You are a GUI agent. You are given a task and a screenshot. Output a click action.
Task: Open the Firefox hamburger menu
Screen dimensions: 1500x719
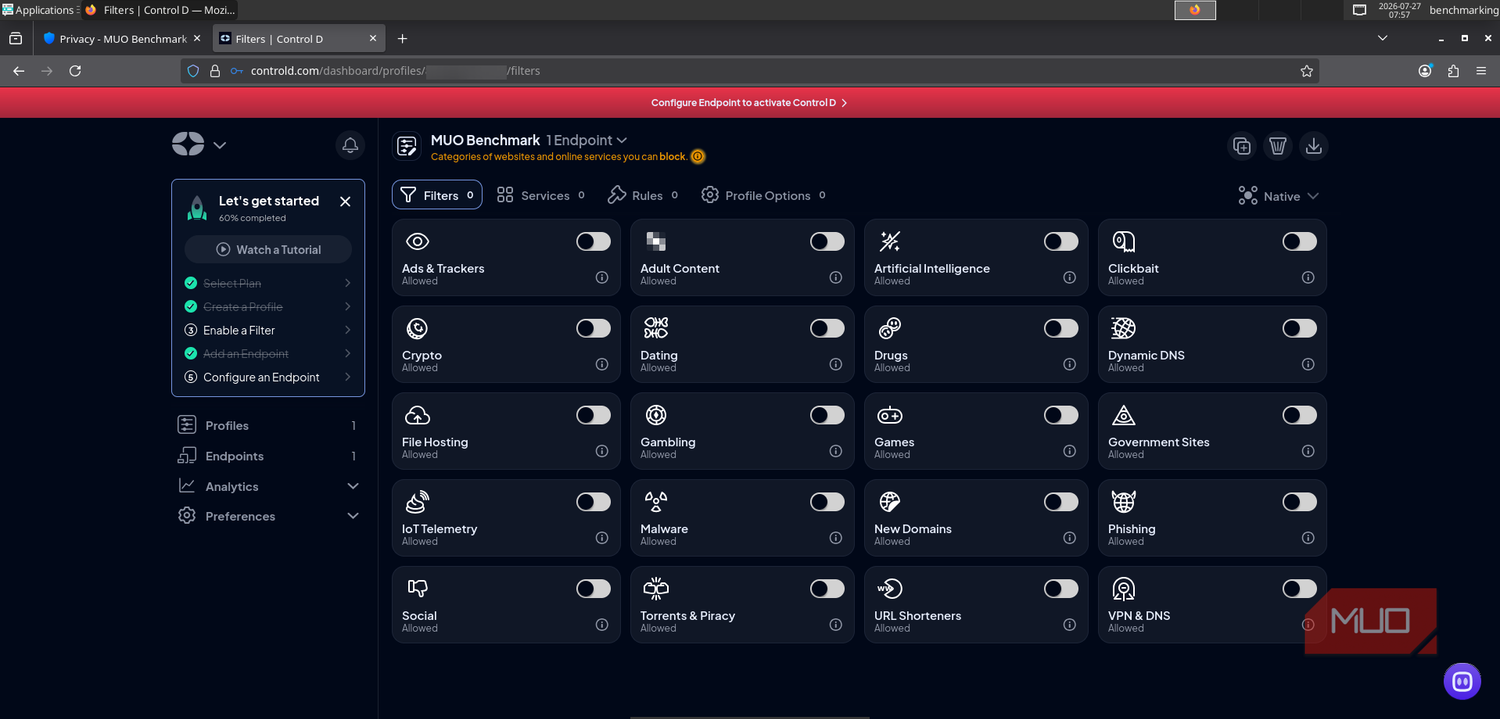point(1481,71)
